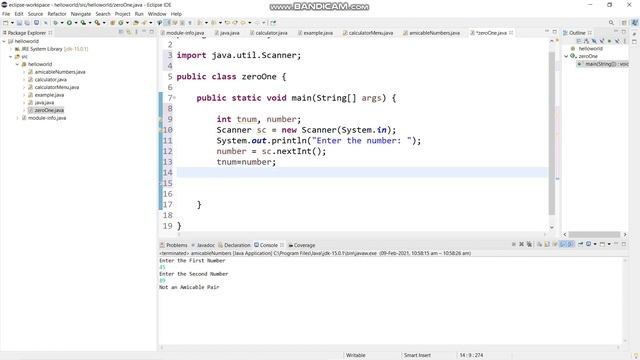Screen dimensions: 640x360
Task: Minimize the Package Explorer view
Action: coord(144,32)
